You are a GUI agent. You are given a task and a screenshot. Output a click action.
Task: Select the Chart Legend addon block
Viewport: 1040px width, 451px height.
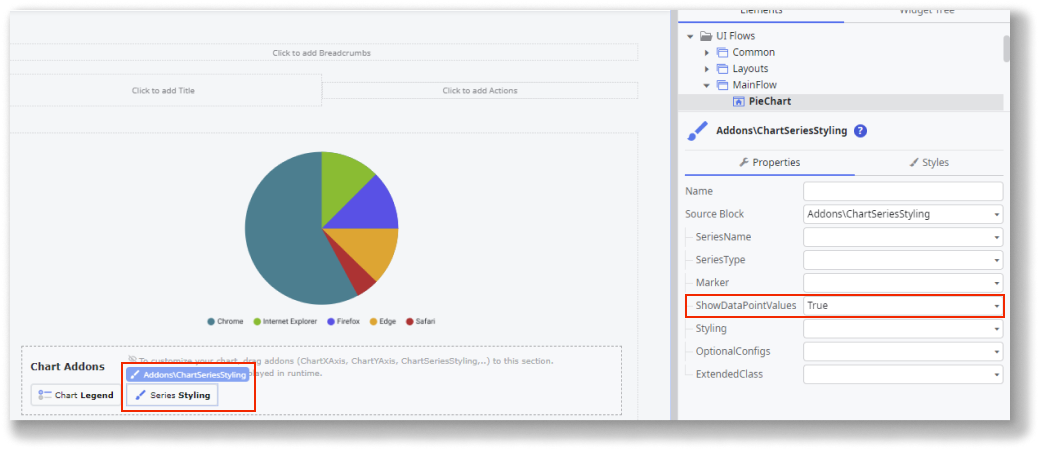pyautogui.click(x=76, y=395)
